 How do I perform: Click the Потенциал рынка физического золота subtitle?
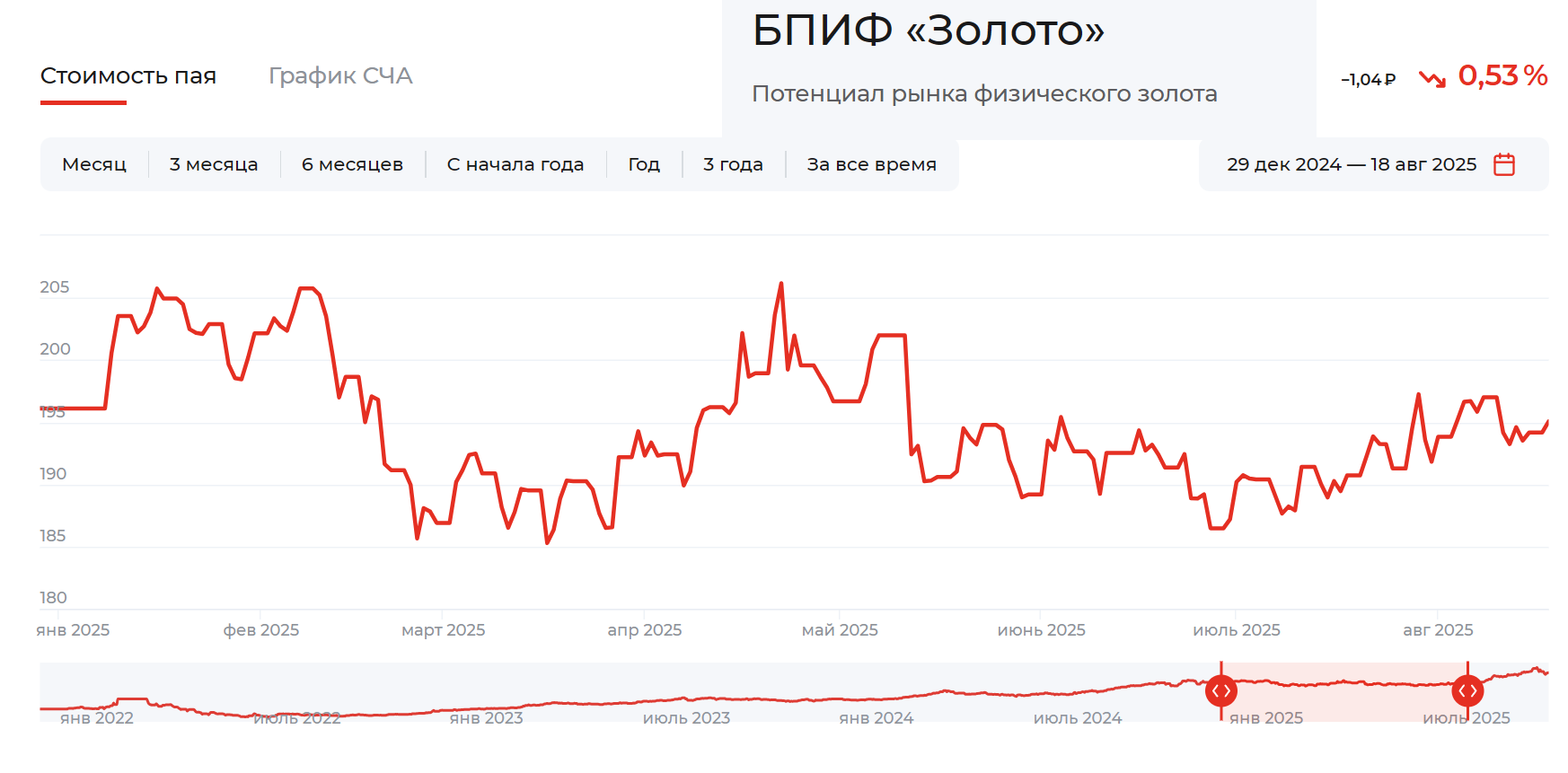coord(984,94)
